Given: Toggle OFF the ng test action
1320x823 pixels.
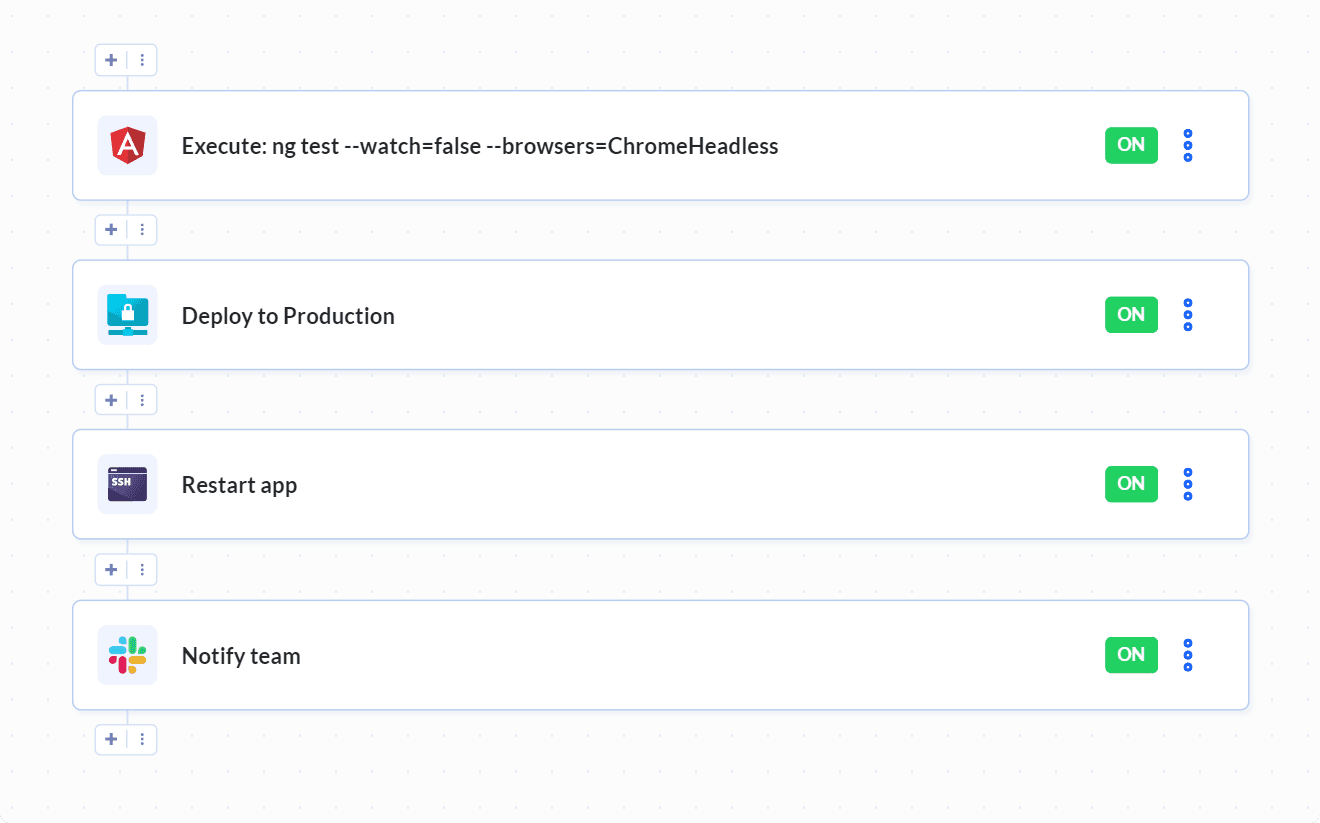Looking at the screenshot, I should tap(1131, 145).
